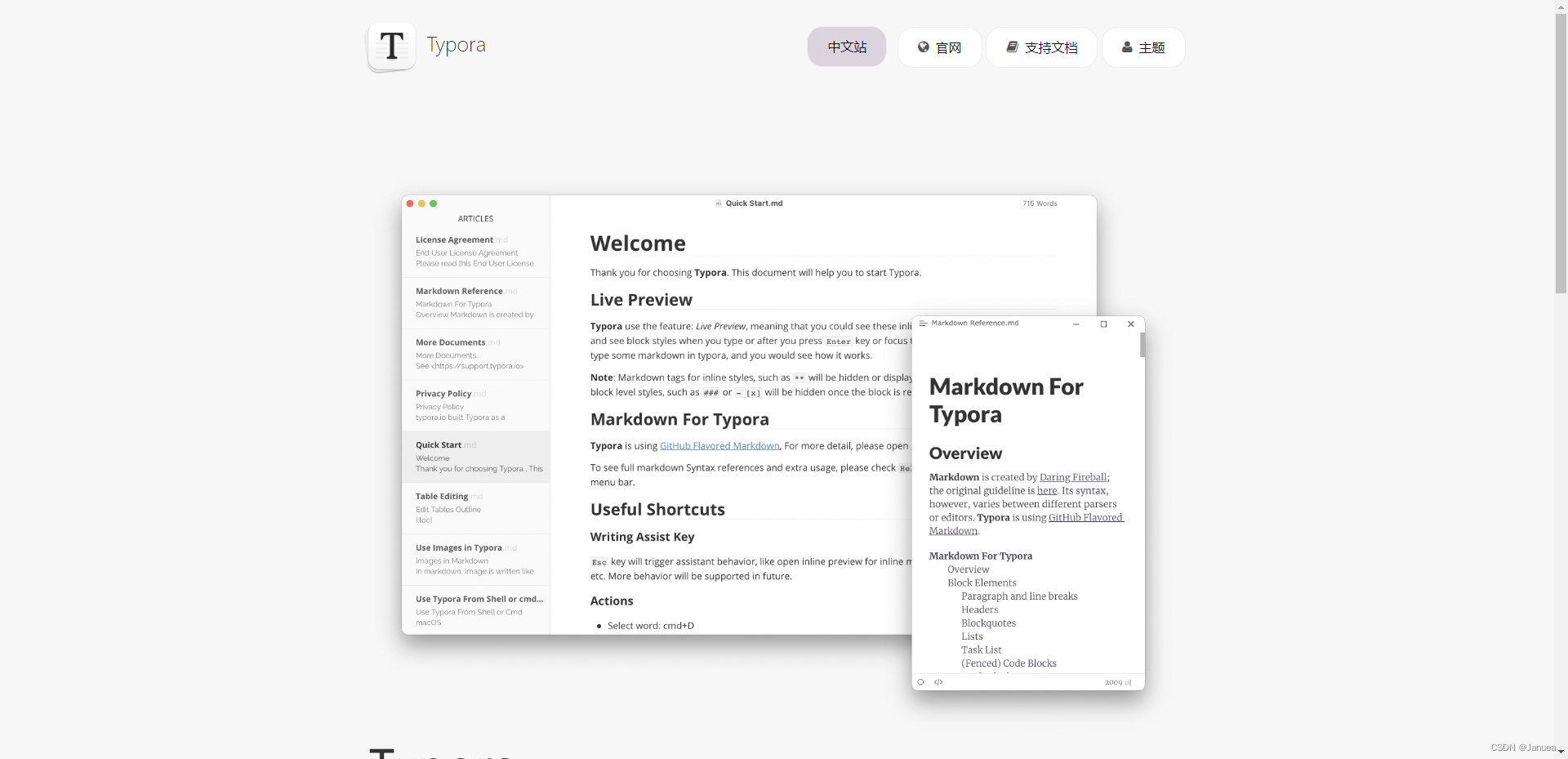Click the yellow minimize dot in Quick Start window
The height and width of the screenshot is (759, 1568).
pos(421,203)
